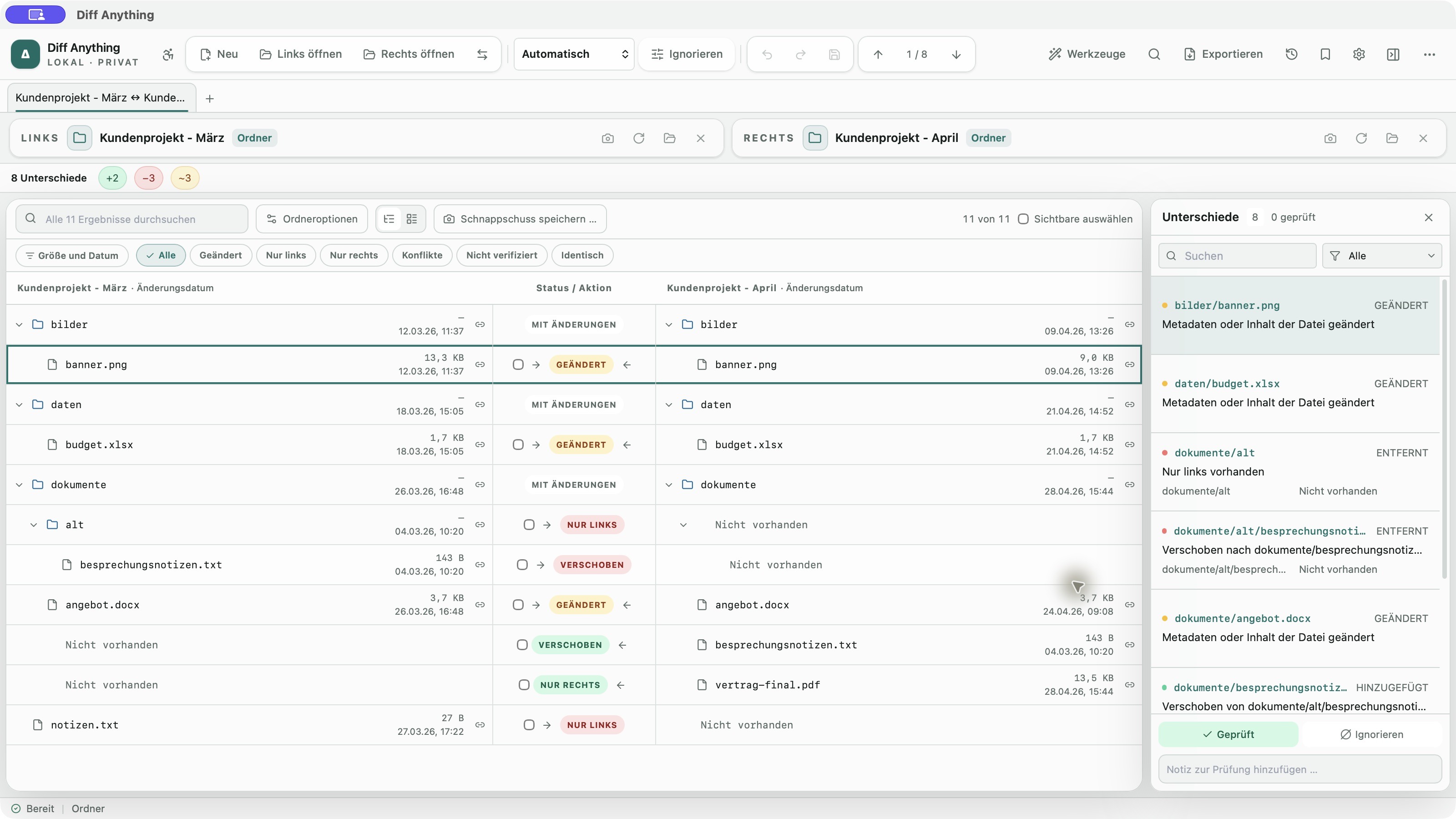Click the swap sides icon in toolbar

(x=482, y=54)
